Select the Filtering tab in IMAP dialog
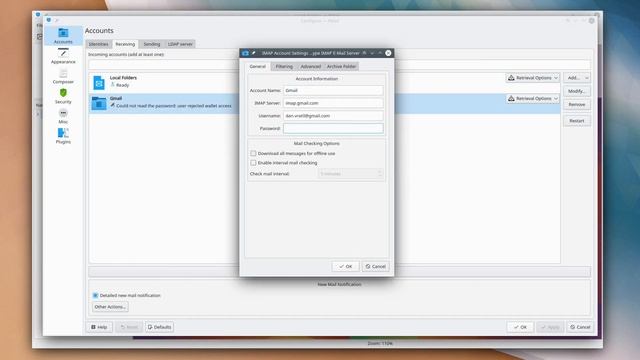Image resolution: width=640 pixels, height=360 pixels. (x=284, y=67)
